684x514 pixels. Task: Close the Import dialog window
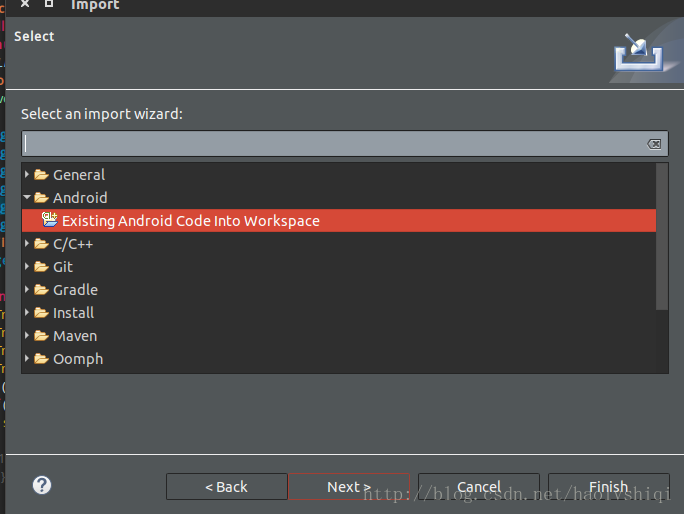[25, 4]
